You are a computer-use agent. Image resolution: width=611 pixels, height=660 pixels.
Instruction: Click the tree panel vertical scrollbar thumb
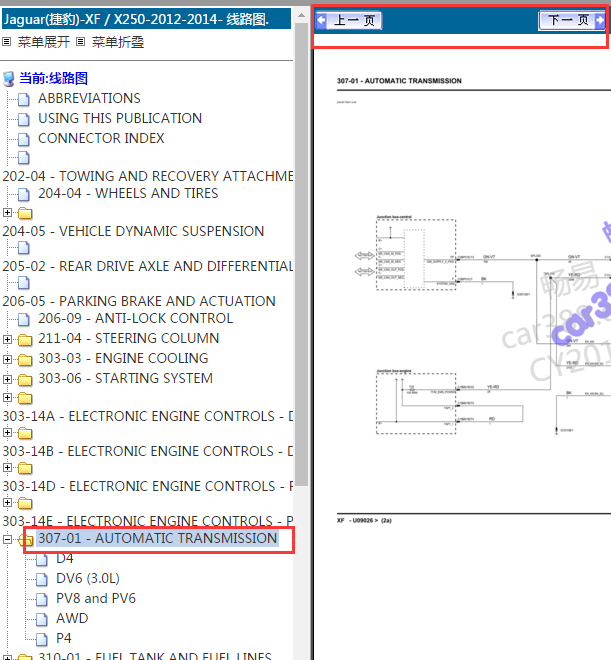pyautogui.click(x=301, y=254)
